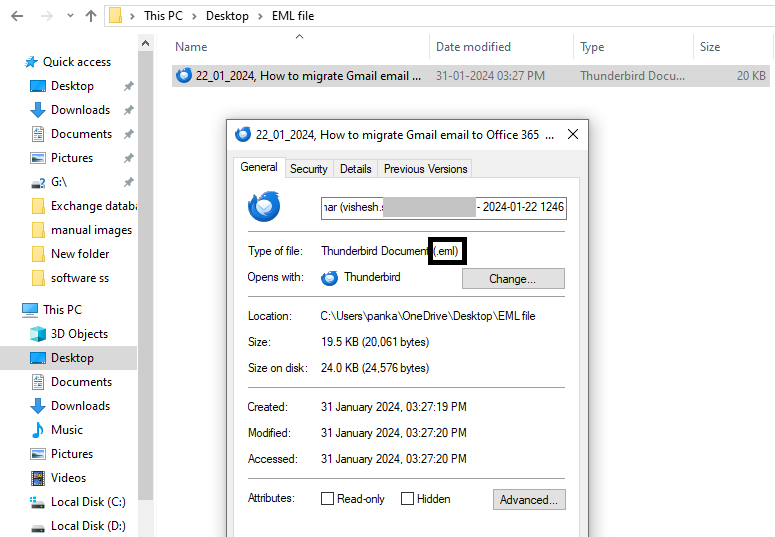This screenshot has height=537, width=775.
Task: Select EML file in the address breadcrumb
Action: coord(293,16)
